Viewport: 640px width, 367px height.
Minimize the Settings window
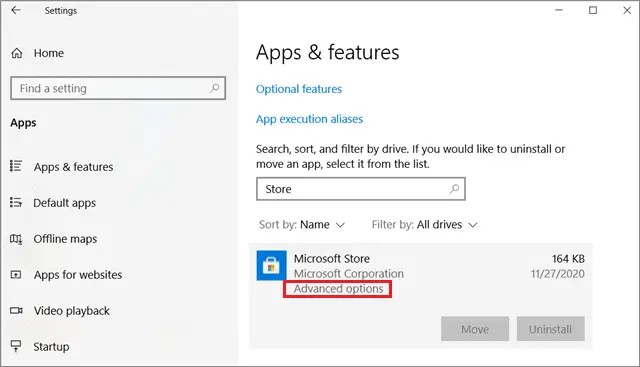(x=559, y=10)
